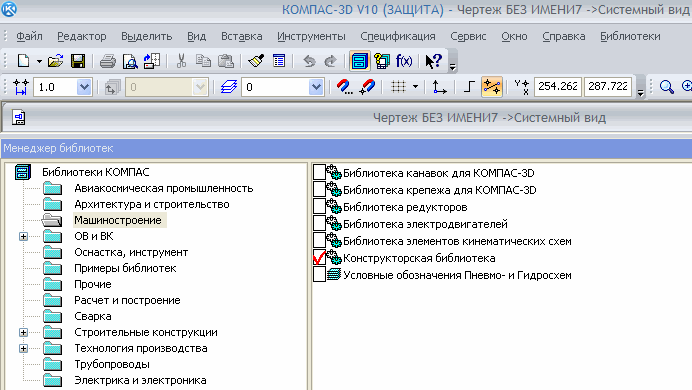Image resolution: width=692 pixels, height=390 pixels.
Task: Check Библиотека канавок для КОМПАС-3D
Action: (x=319, y=172)
